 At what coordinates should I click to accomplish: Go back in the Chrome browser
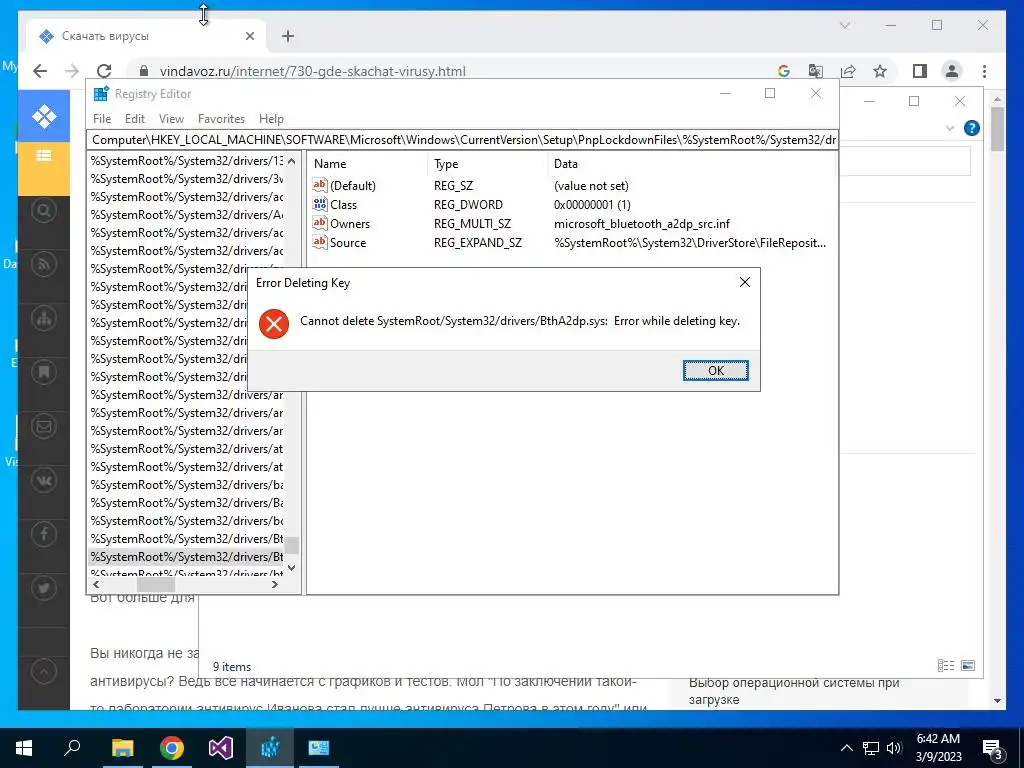tap(40, 71)
